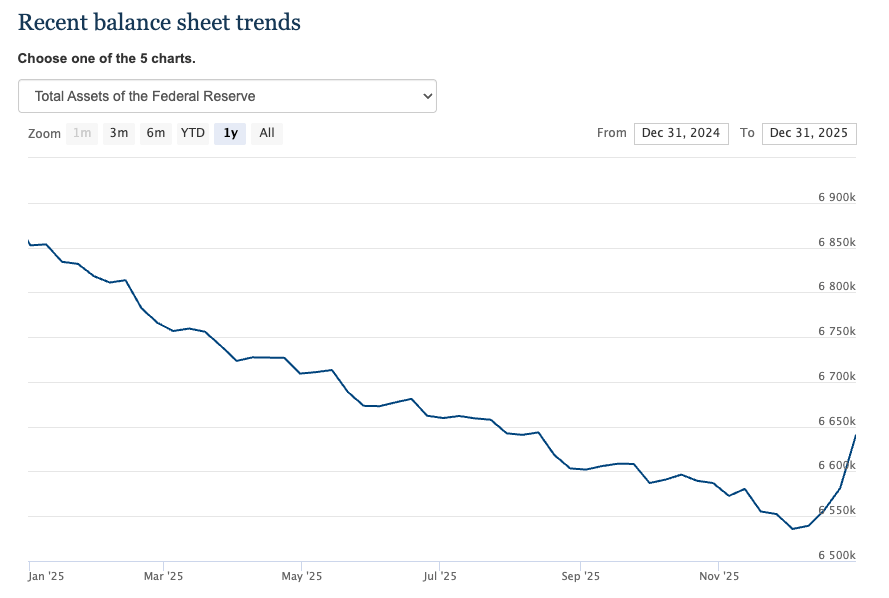889x598 pixels.
Task: Select the 3m zoom range
Action: [119, 133]
